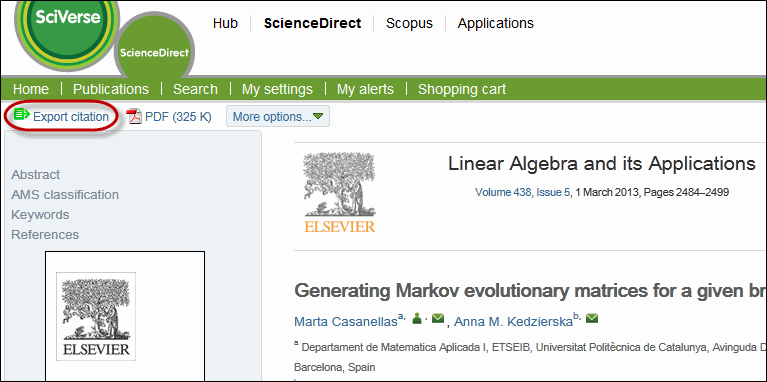767x382 pixels.
Task: Click author name Anna M. Kedzierska
Action: 513,321
